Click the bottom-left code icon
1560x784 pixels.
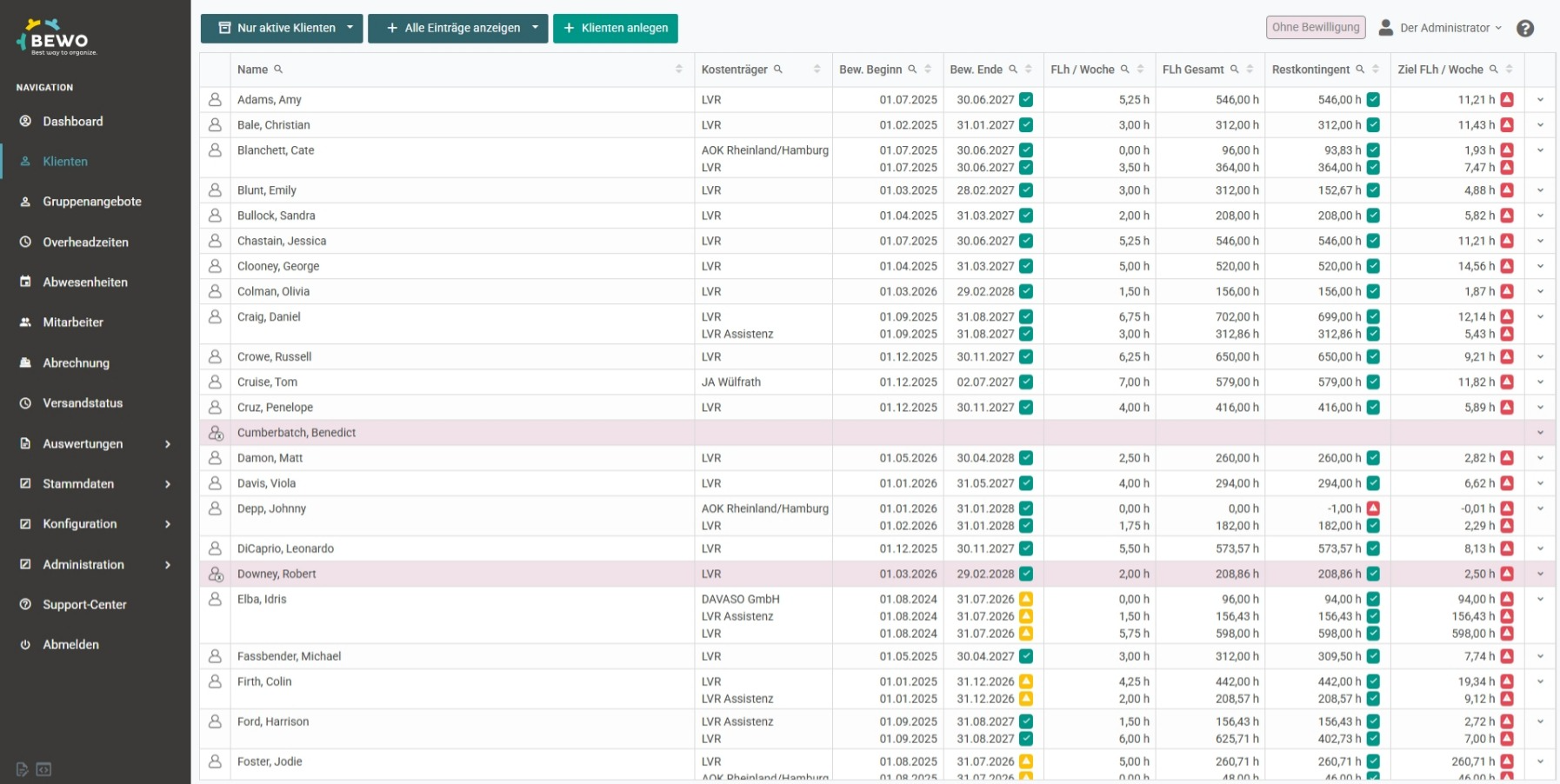click(43, 769)
